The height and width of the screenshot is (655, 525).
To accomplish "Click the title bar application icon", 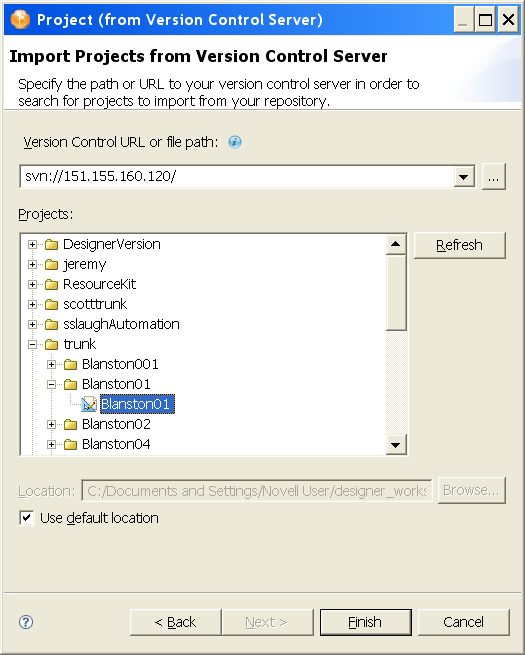I will tap(20, 19).
